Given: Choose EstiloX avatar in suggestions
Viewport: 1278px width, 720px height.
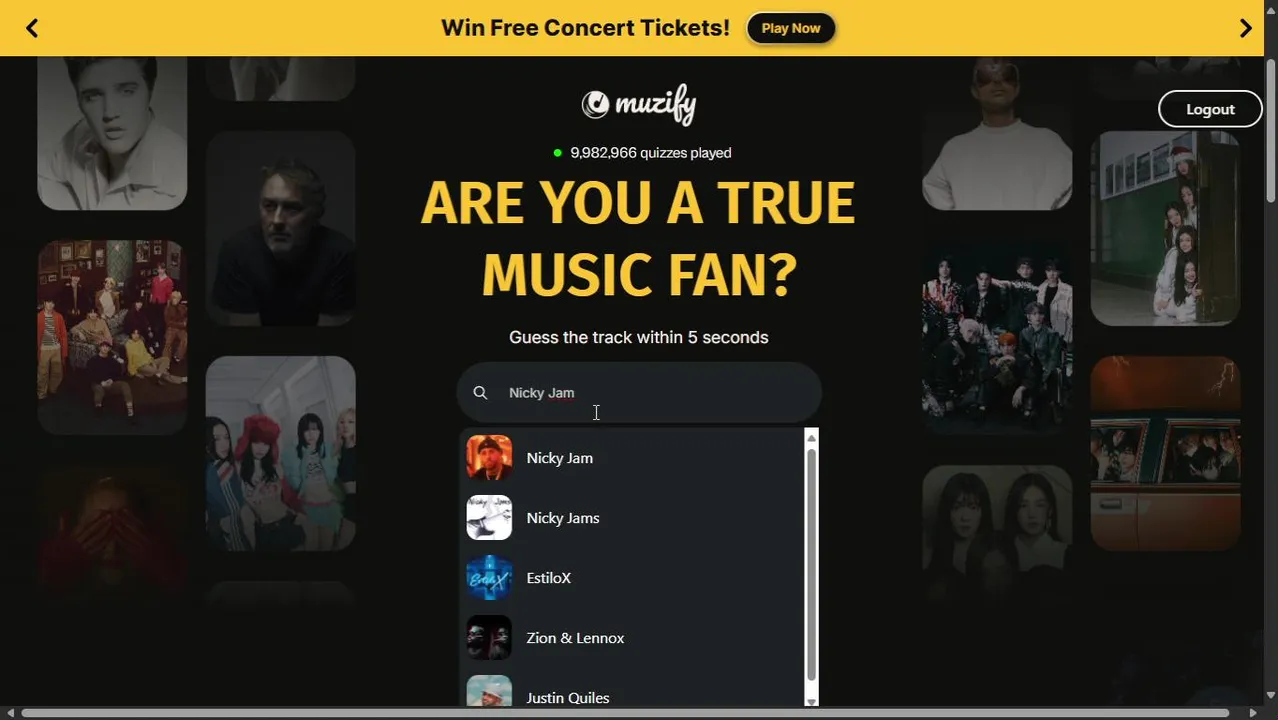Looking at the screenshot, I should tap(489, 578).
